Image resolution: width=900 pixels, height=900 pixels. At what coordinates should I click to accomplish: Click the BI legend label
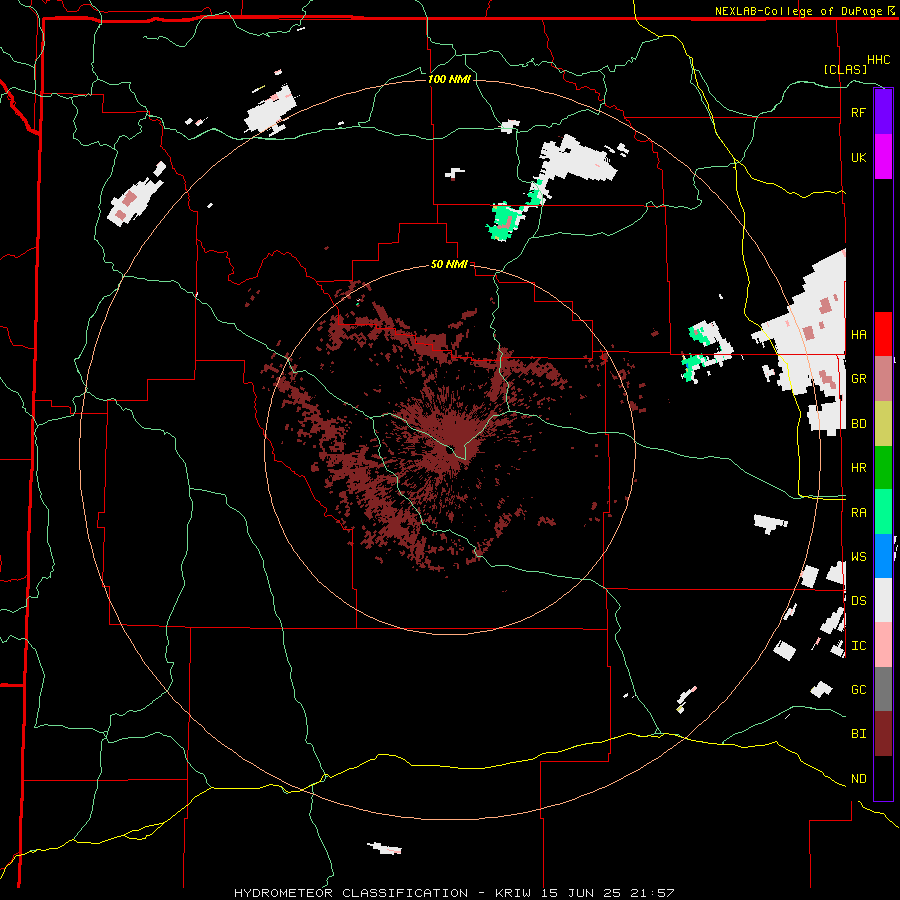(858, 734)
